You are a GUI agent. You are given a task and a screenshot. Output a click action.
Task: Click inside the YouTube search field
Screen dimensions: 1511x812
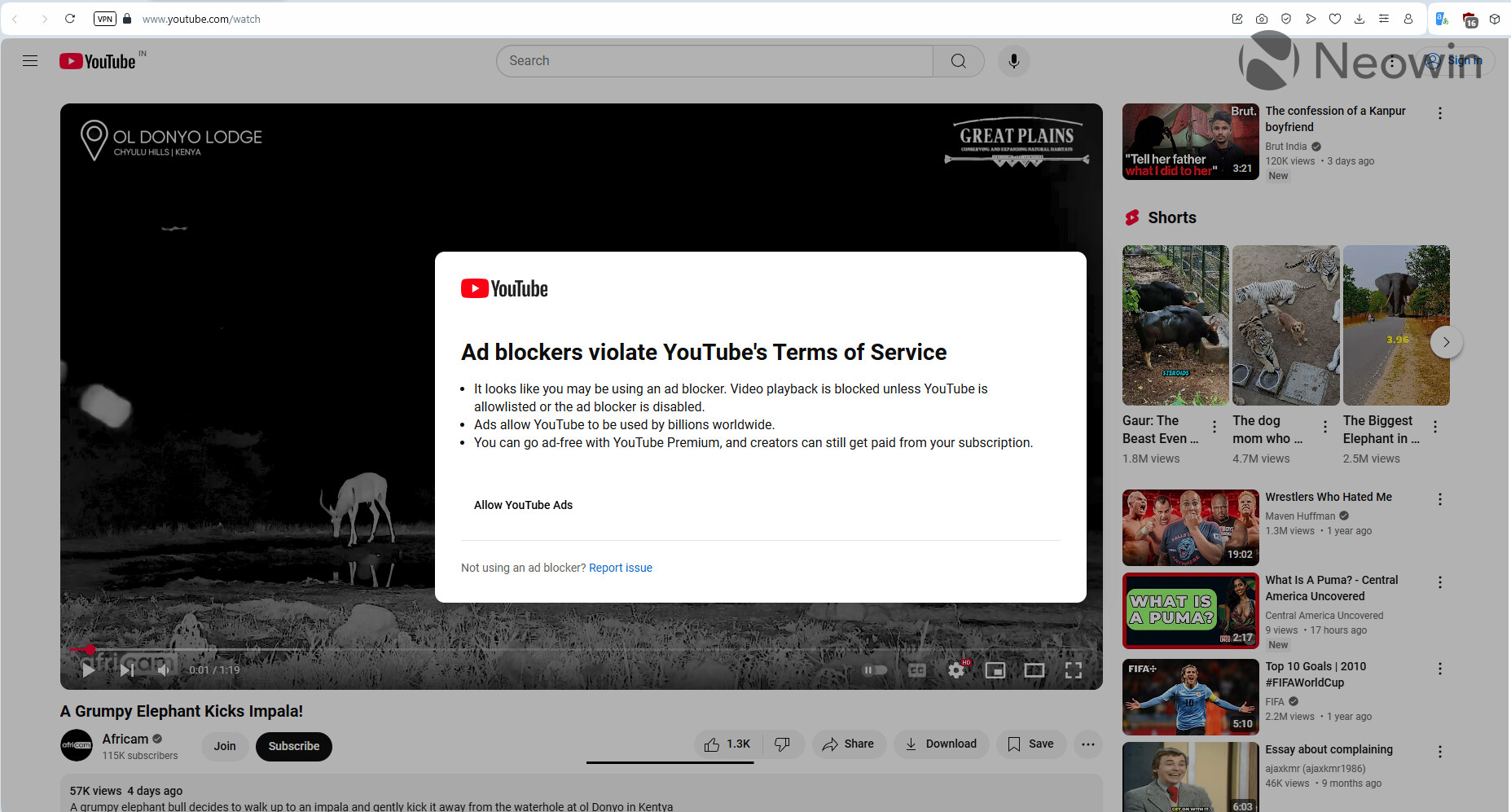(x=715, y=60)
